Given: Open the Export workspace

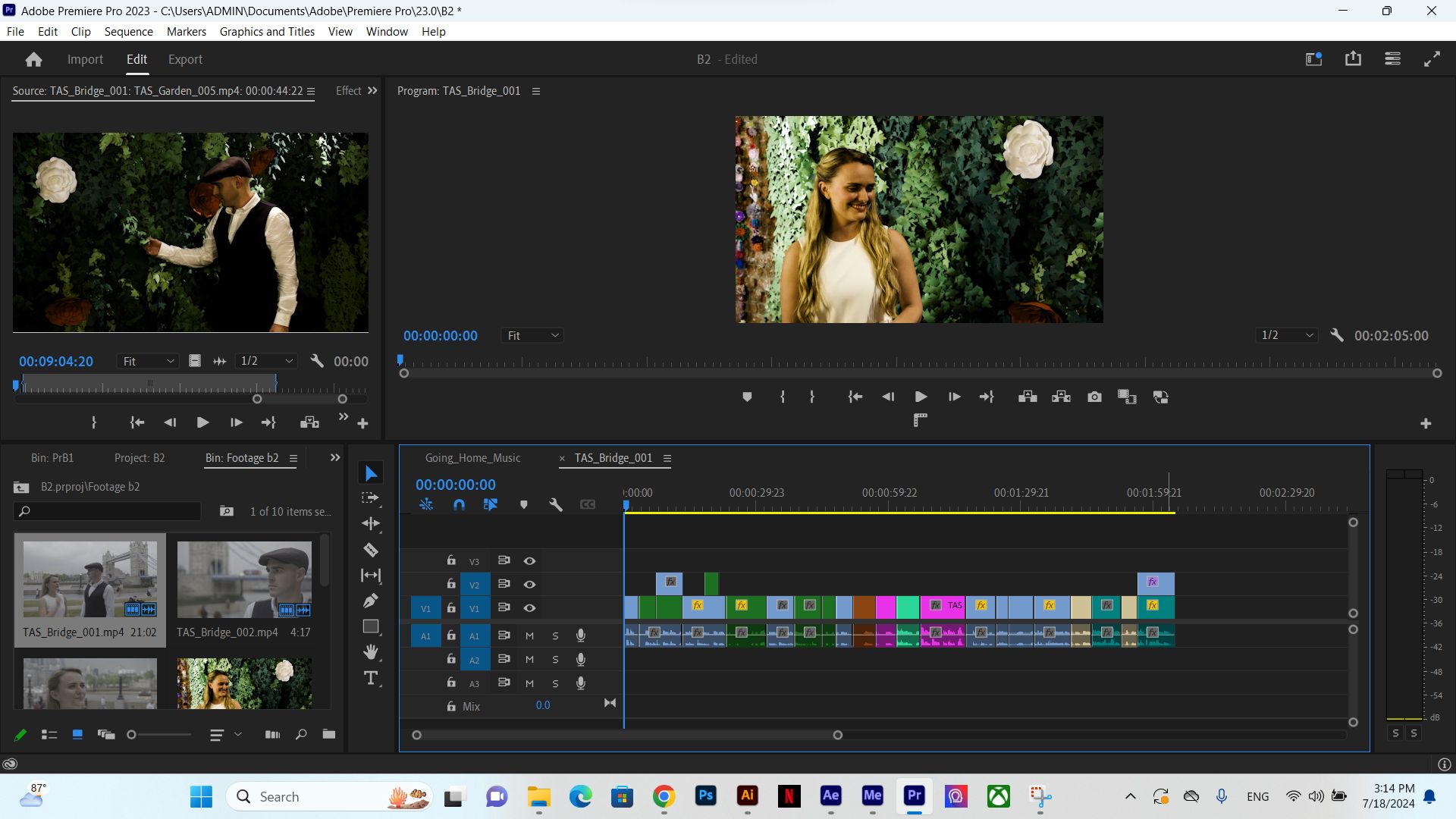Looking at the screenshot, I should (185, 59).
